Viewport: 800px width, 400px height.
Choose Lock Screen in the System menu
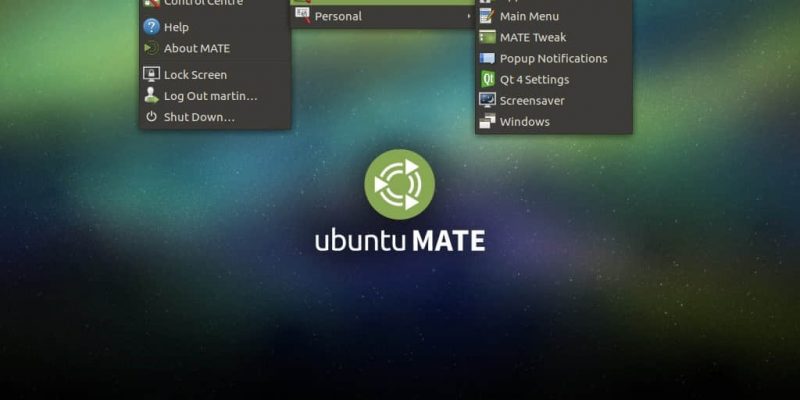click(x=215, y=75)
